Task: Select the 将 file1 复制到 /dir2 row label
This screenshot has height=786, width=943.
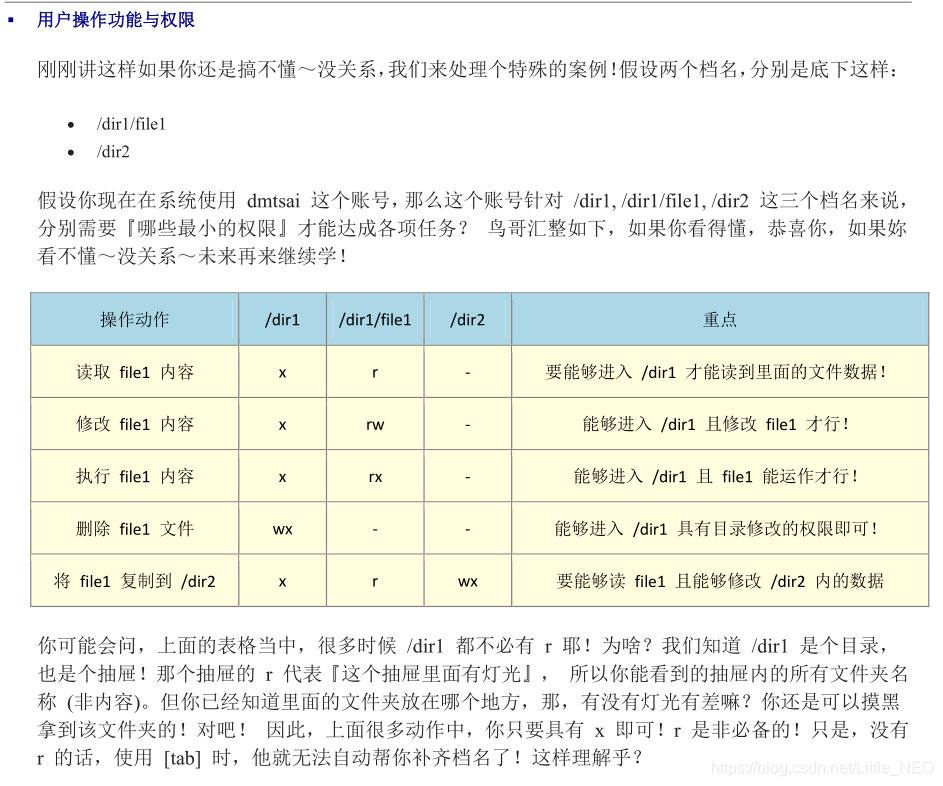Action: point(135,581)
